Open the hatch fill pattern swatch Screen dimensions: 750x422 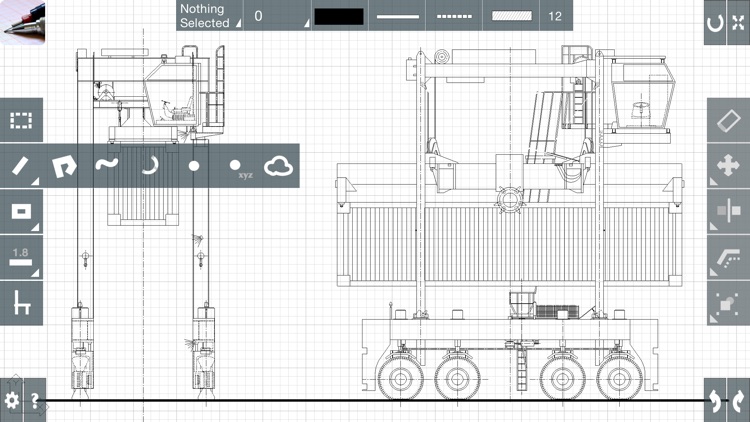511,16
